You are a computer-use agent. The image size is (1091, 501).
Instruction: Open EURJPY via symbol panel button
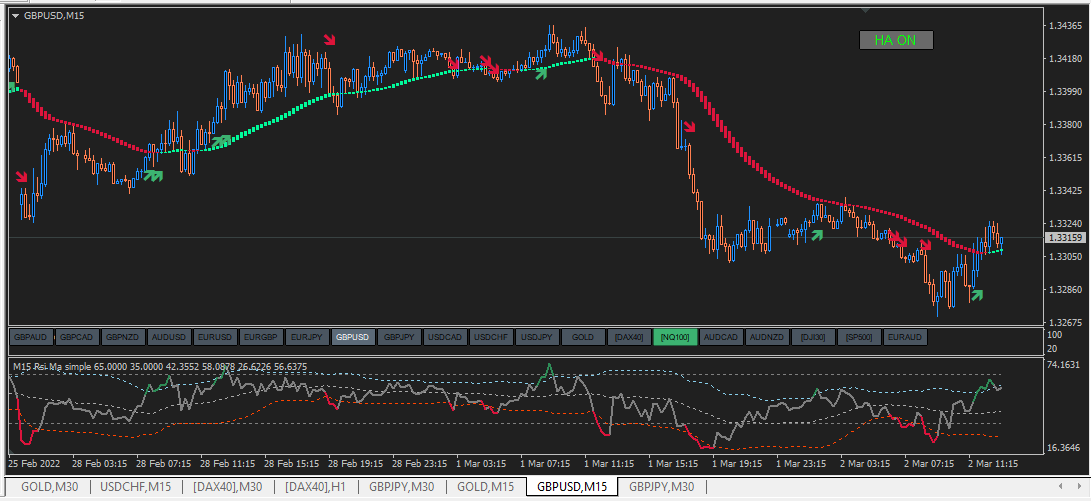tap(307, 337)
